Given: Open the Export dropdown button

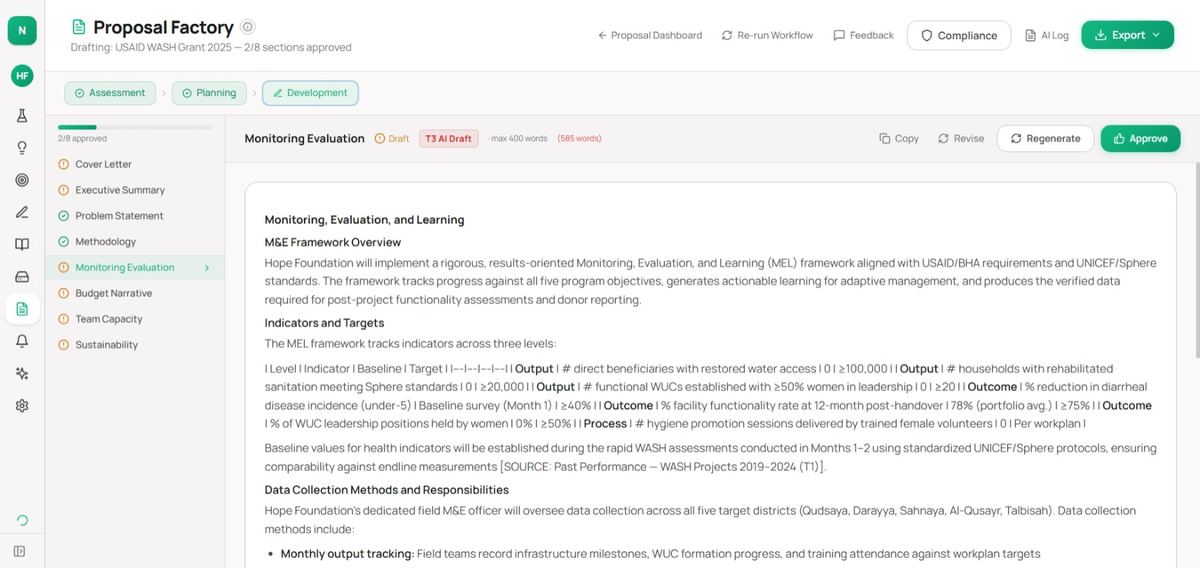Looking at the screenshot, I should coord(1127,35).
